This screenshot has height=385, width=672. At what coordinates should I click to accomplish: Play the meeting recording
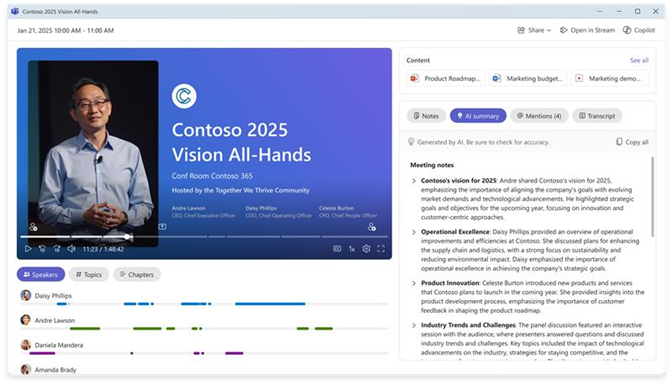point(28,249)
